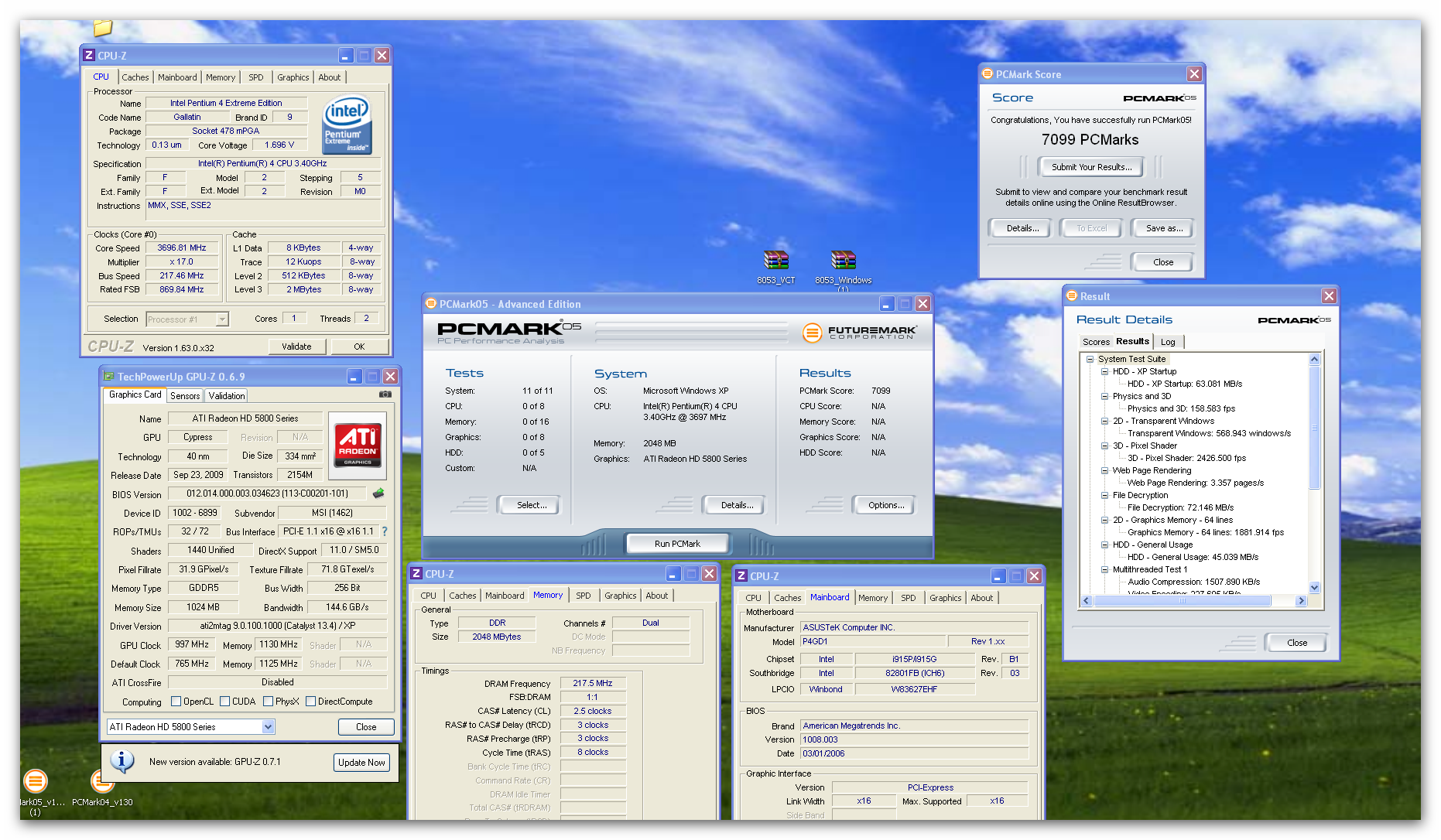Collapse the Physics and 3D node
This screenshot has width=1441, height=840.
tap(1104, 396)
